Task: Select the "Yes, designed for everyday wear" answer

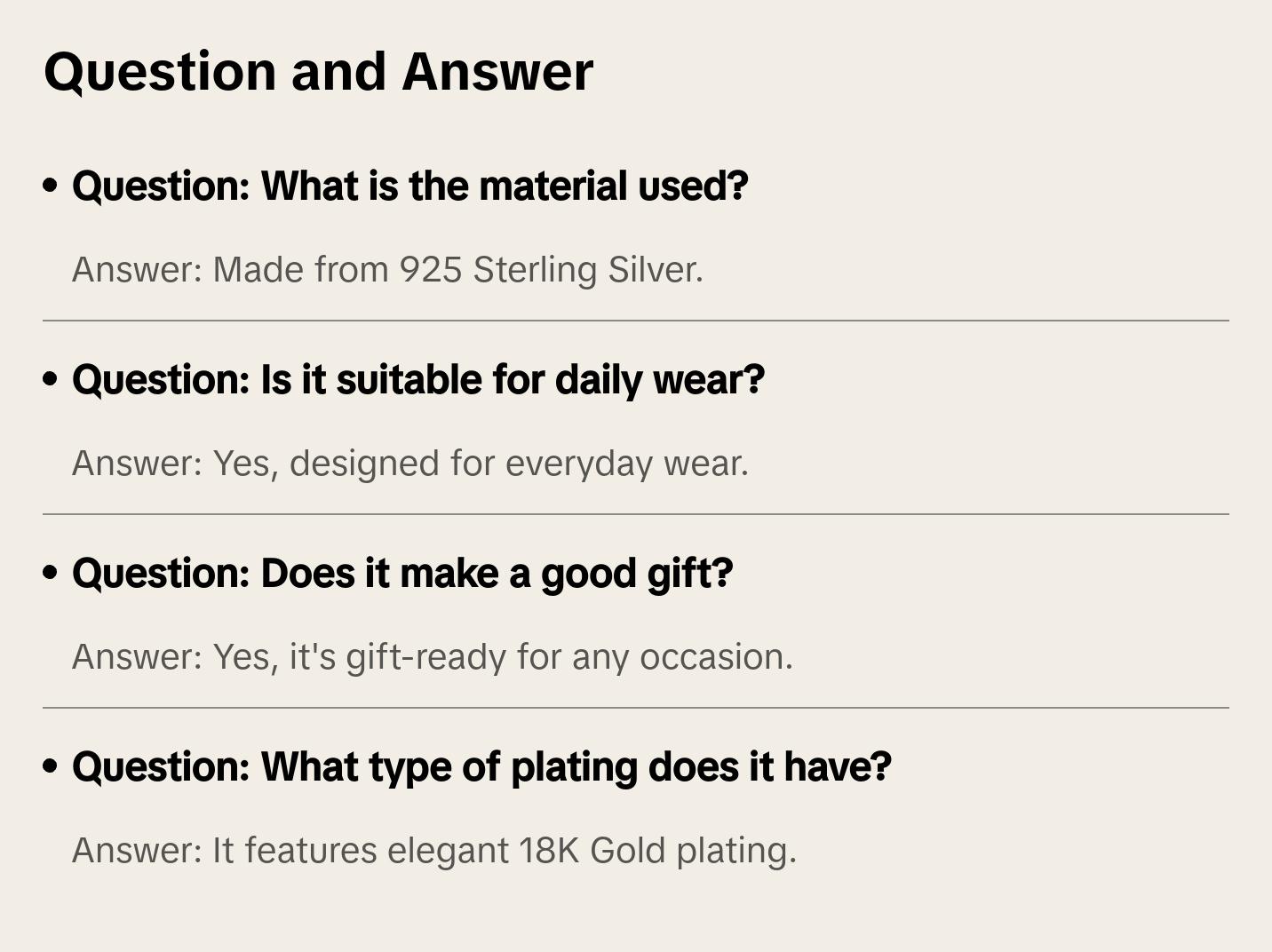Action: 481,464
